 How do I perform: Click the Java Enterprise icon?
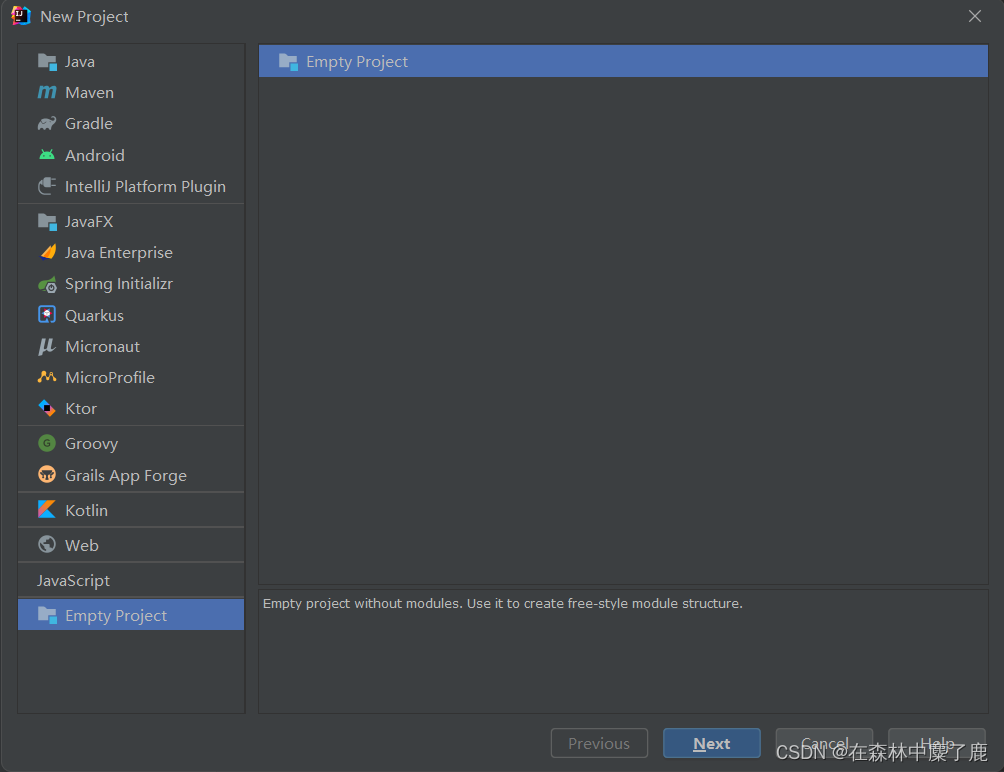[47, 252]
